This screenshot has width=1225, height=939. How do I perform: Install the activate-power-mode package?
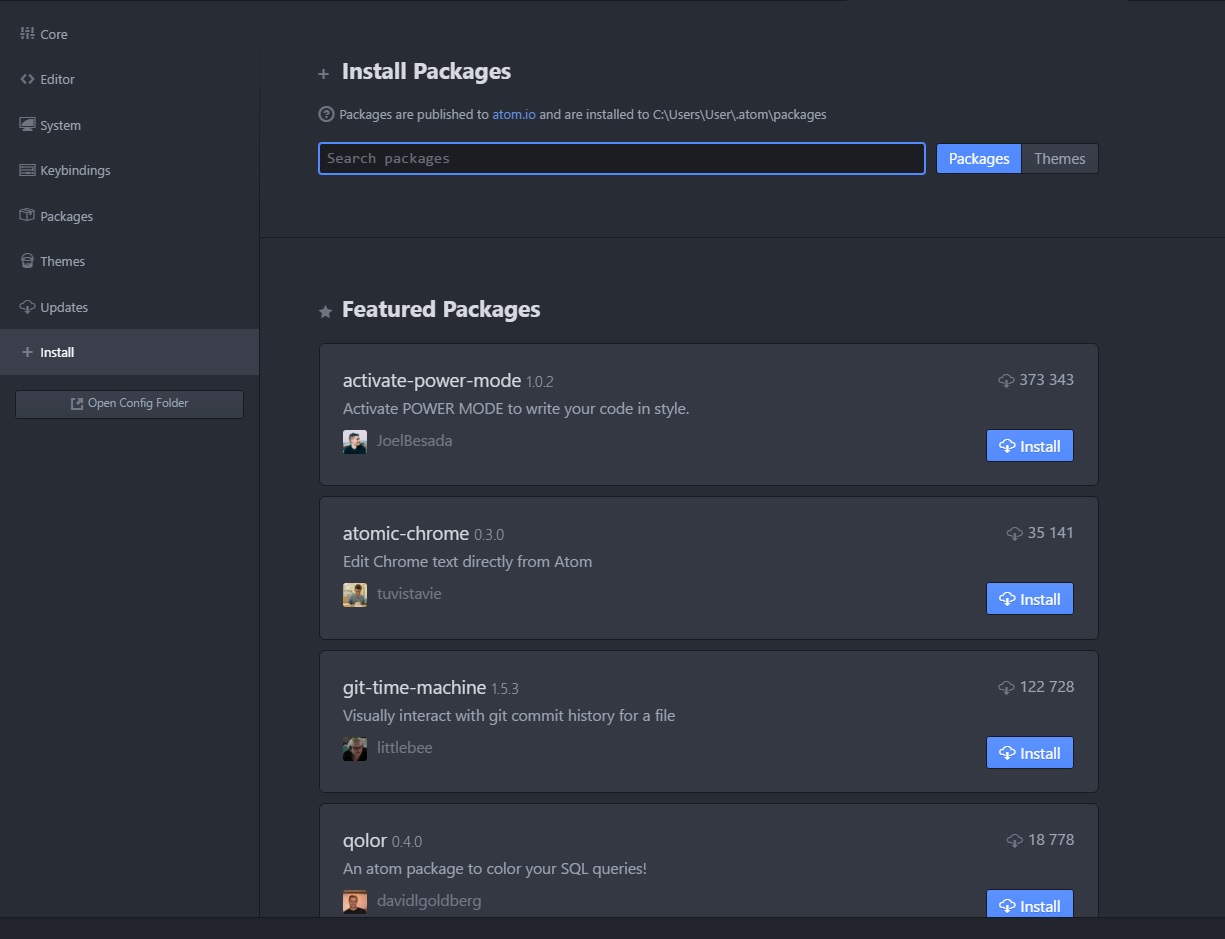tap(1029, 446)
